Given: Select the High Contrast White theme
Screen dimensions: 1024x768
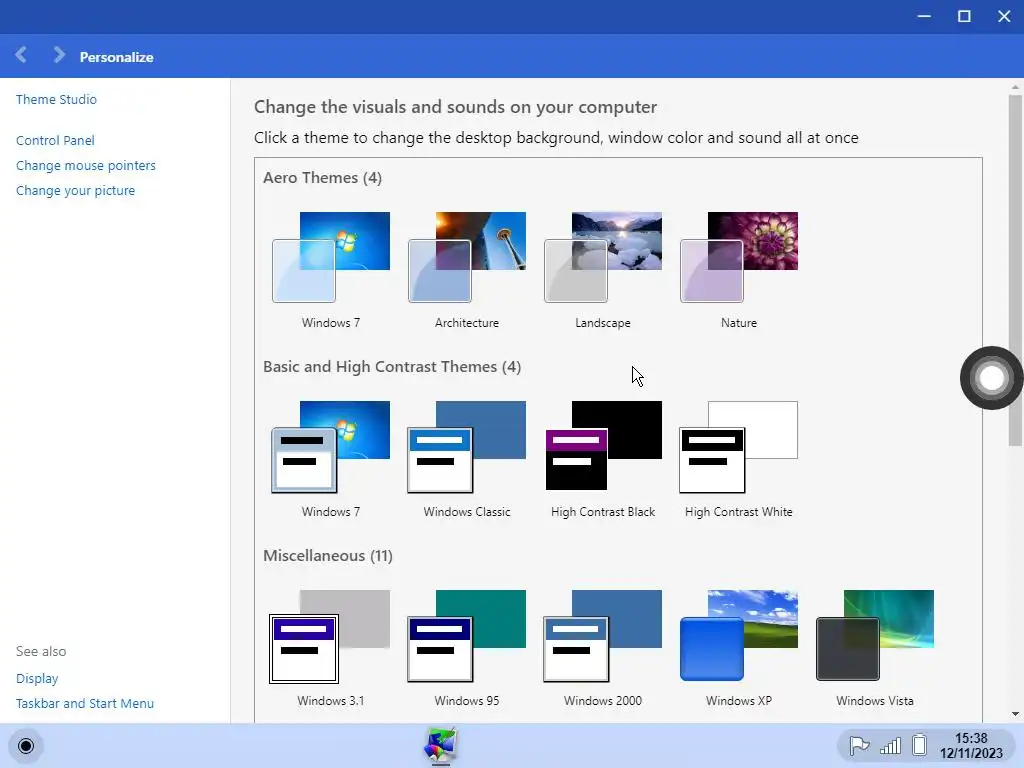Looking at the screenshot, I should coord(739,458).
